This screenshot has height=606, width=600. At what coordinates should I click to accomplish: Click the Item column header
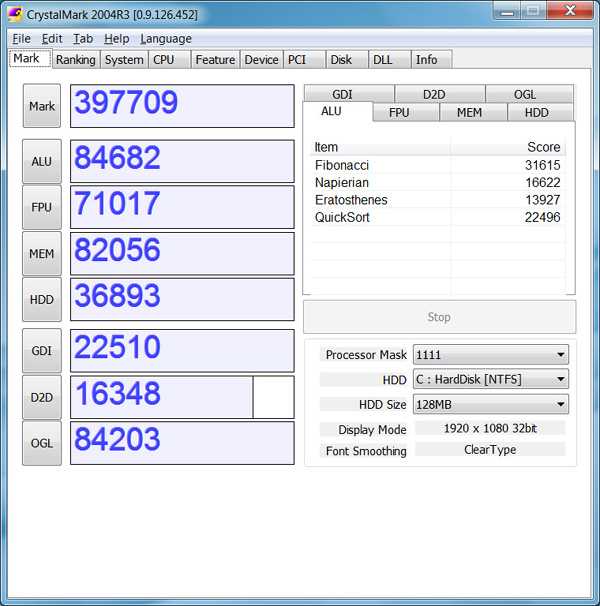[x=381, y=147]
